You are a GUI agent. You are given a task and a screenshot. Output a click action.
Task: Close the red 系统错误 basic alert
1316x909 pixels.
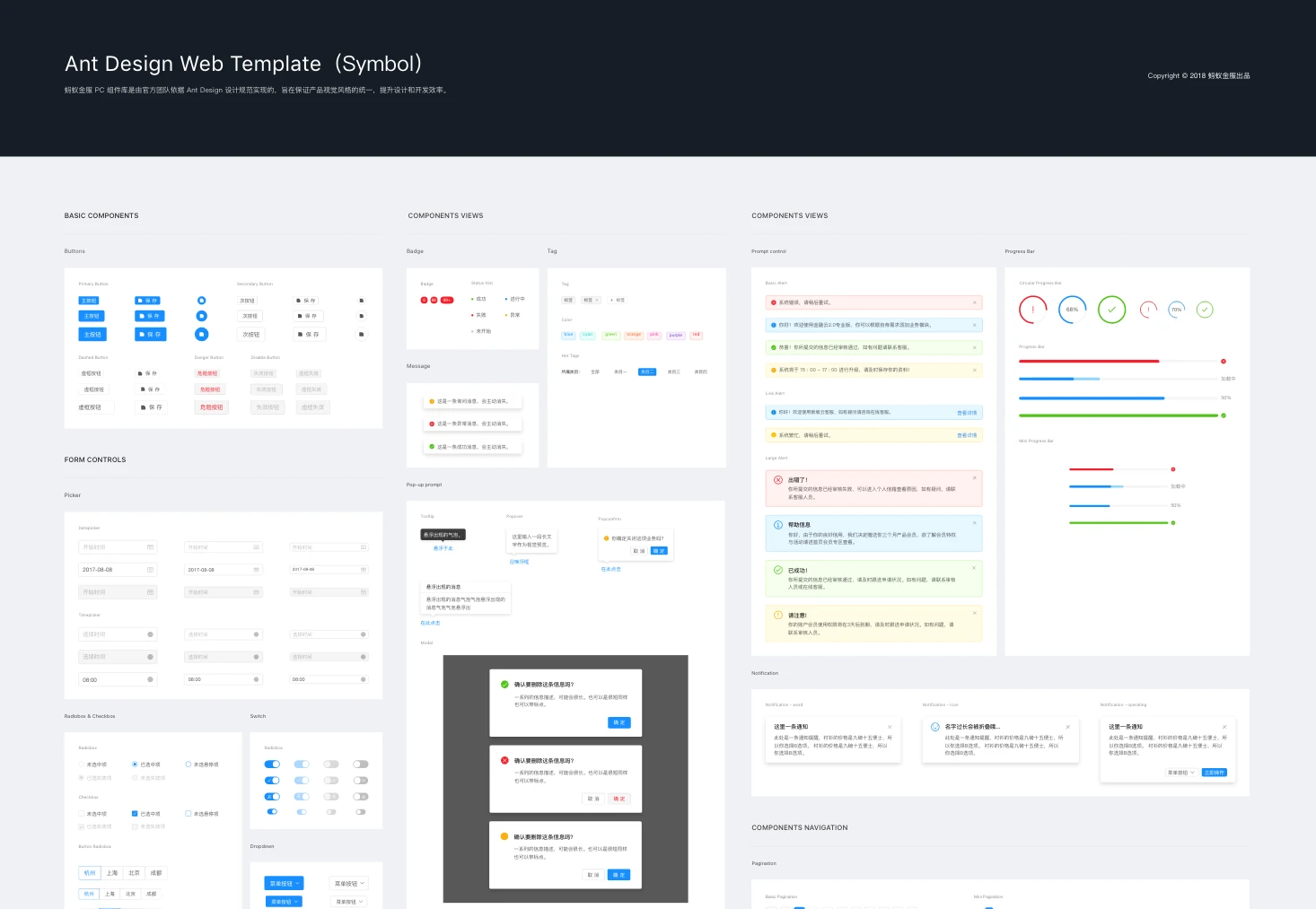point(975,302)
